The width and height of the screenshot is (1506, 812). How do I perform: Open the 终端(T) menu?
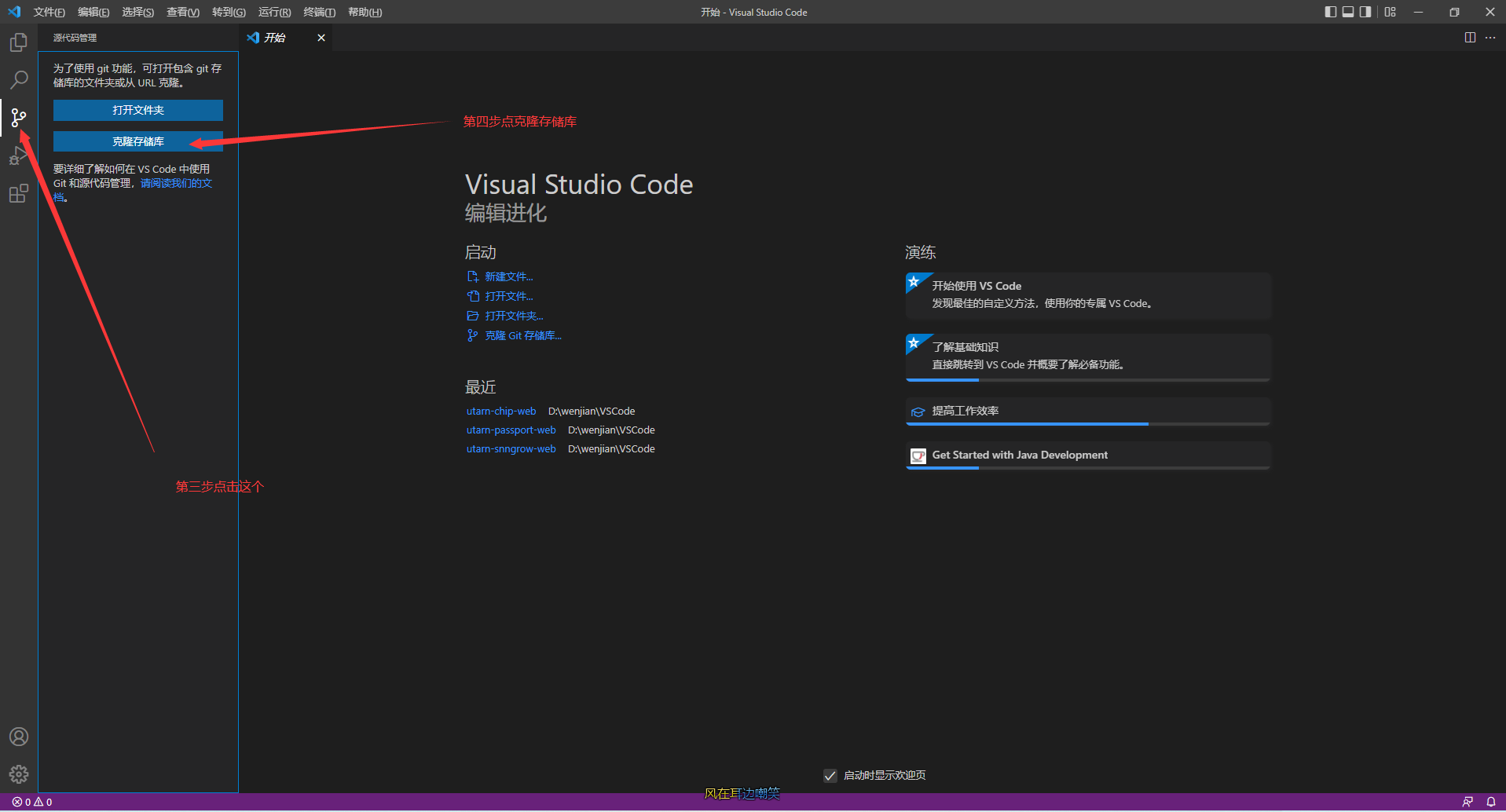pos(318,12)
